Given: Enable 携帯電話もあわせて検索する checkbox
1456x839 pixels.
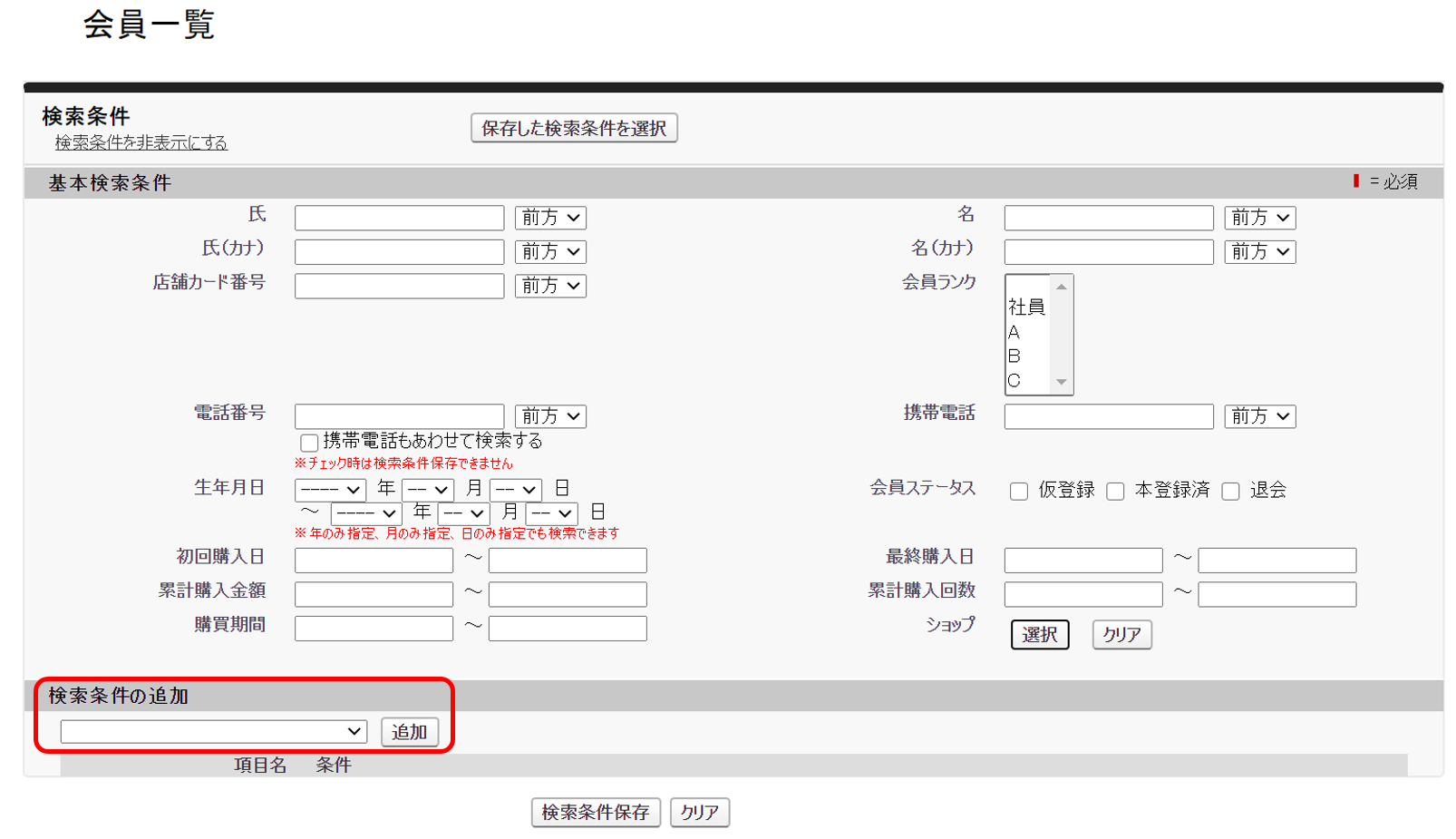Looking at the screenshot, I should point(308,442).
